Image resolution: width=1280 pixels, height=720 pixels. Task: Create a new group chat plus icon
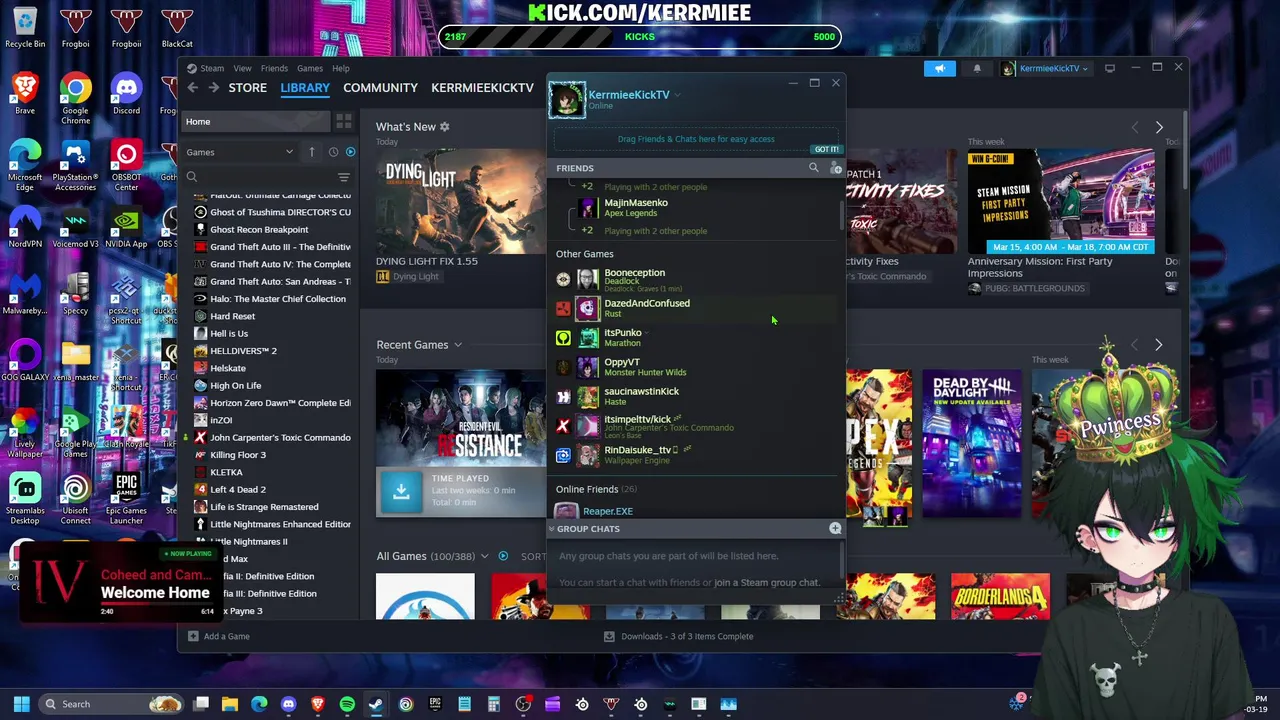pos(835,528)
